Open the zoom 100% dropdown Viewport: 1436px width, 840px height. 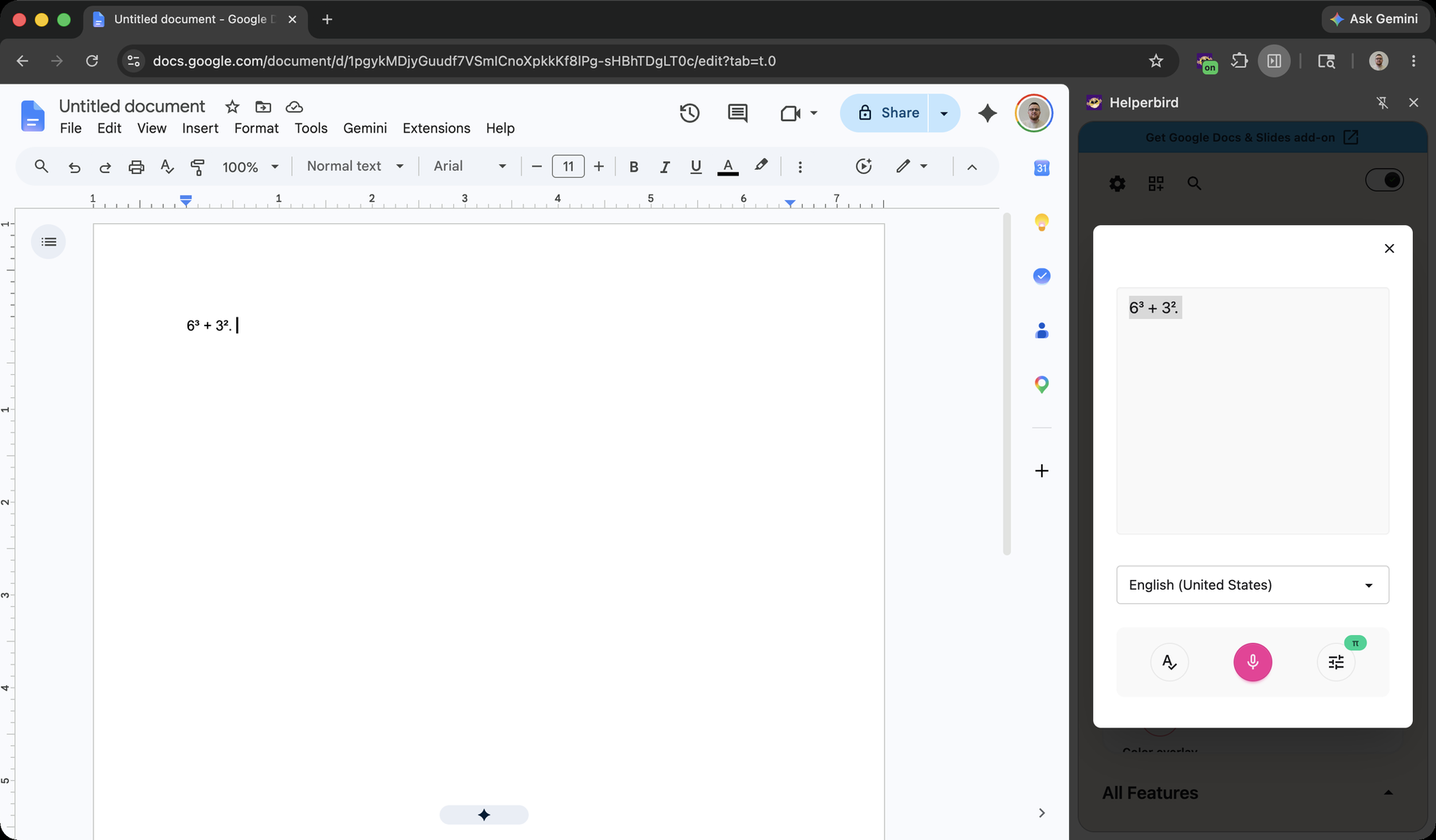pyautogui.click(x=250, y=167)
